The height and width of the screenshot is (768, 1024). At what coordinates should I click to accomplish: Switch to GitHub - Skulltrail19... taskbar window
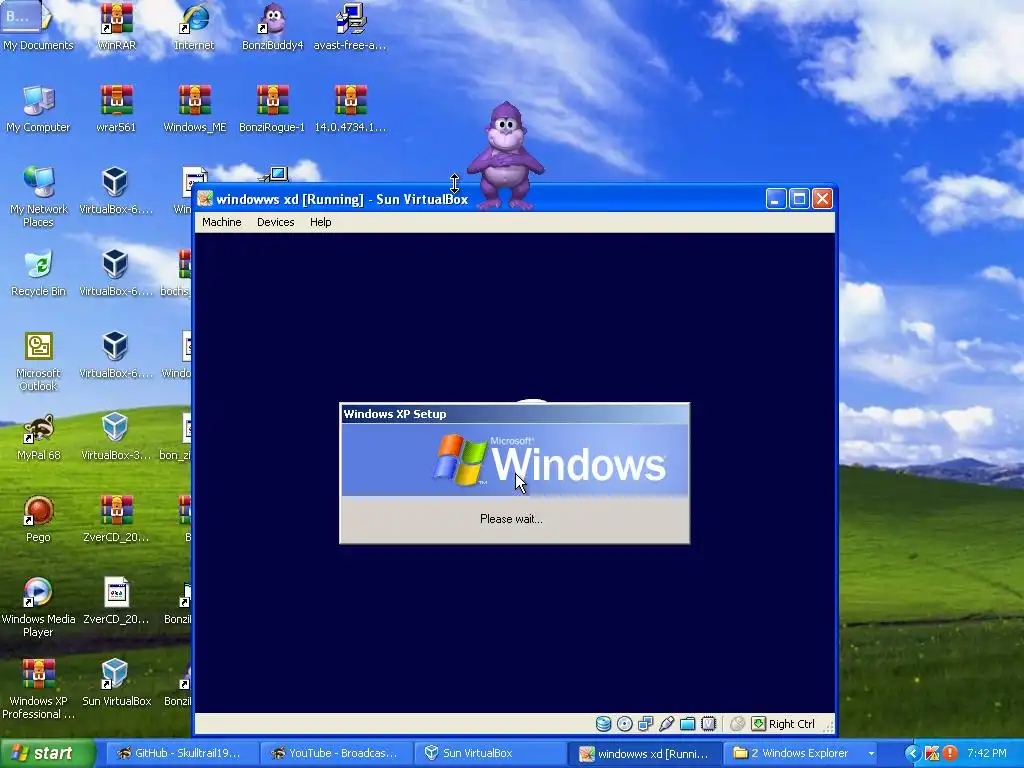click(180, 753)
